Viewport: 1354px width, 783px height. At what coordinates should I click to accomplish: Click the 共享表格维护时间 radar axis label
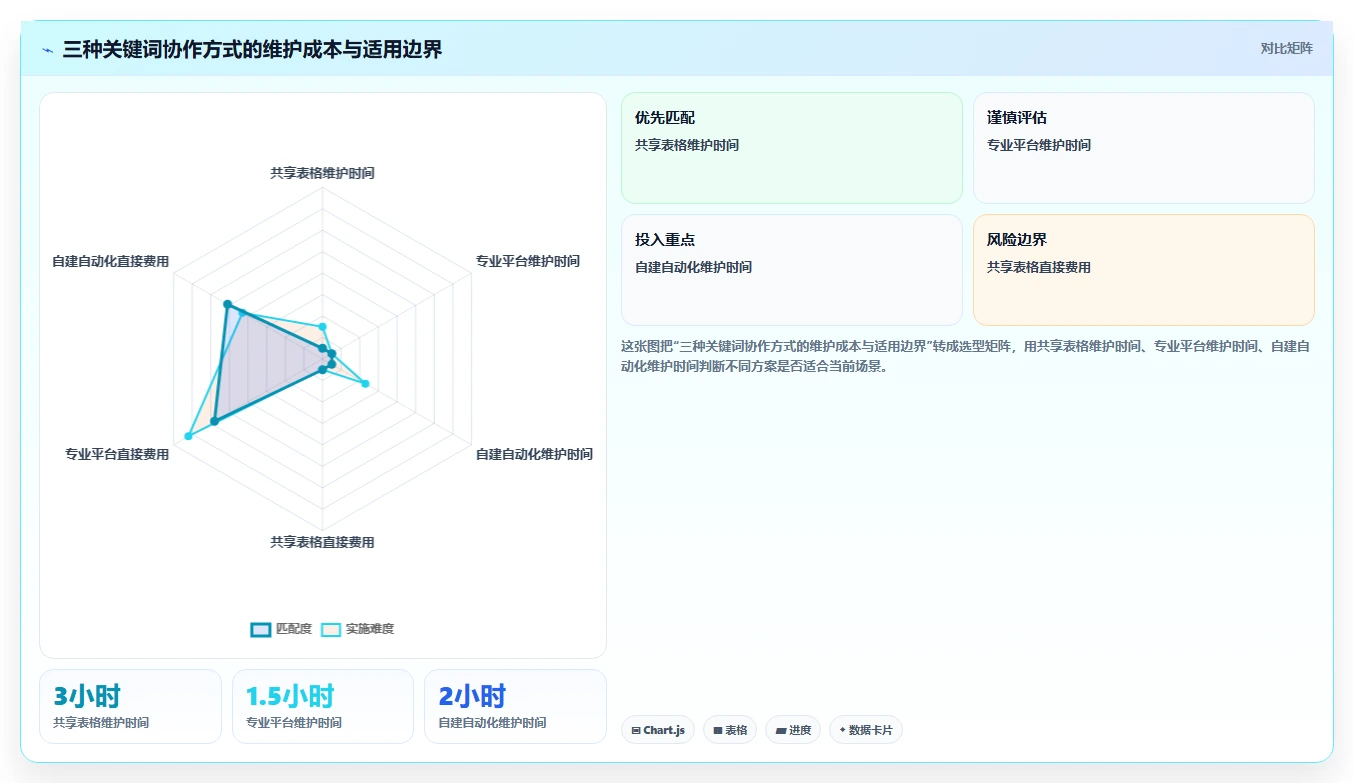click(x=322, y=173)
